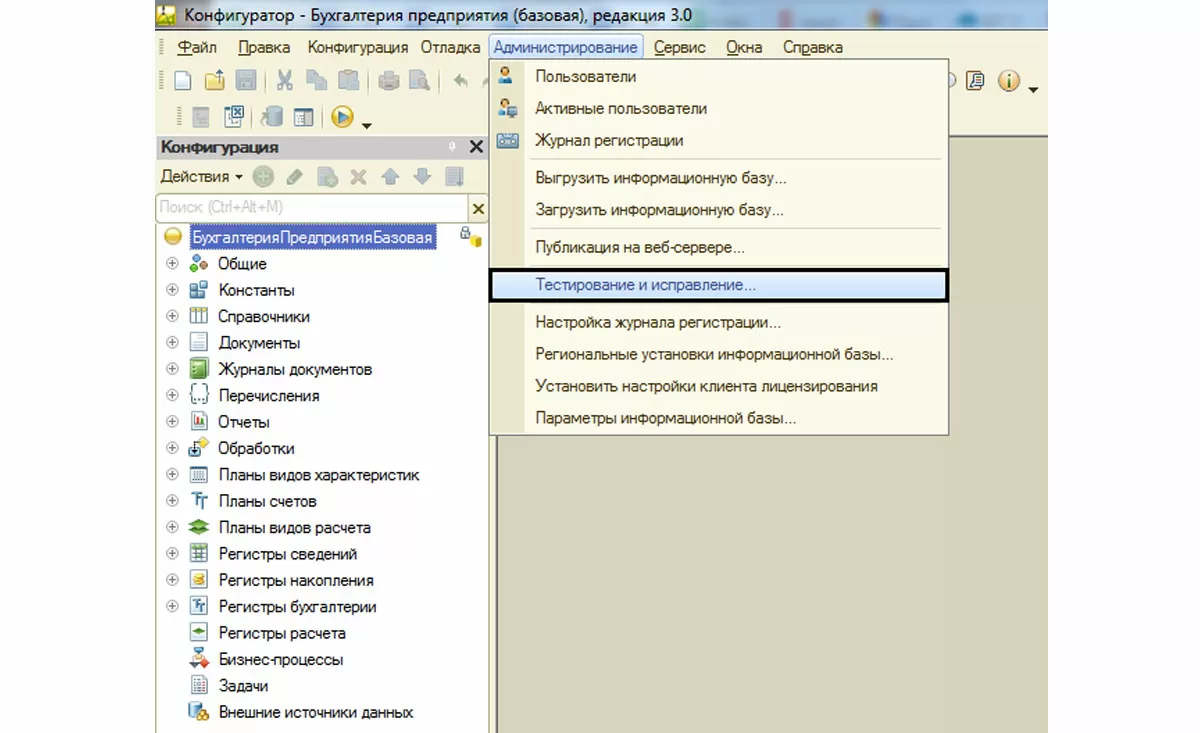Select Планы видов характеристик tree item

tap(319, 475)
